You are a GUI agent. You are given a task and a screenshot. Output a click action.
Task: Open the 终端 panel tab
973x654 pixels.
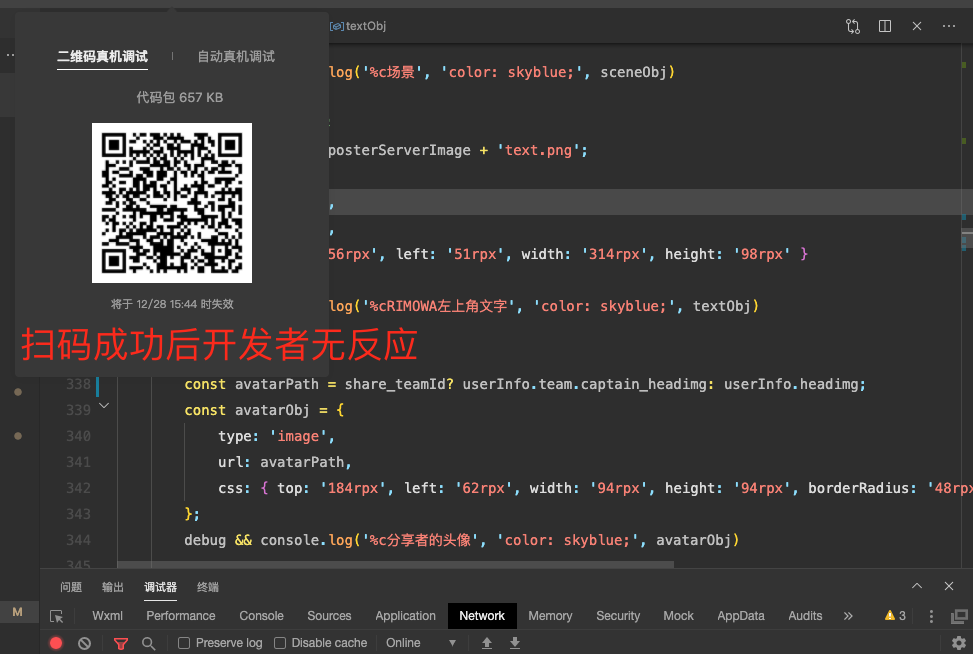(208, 587)
